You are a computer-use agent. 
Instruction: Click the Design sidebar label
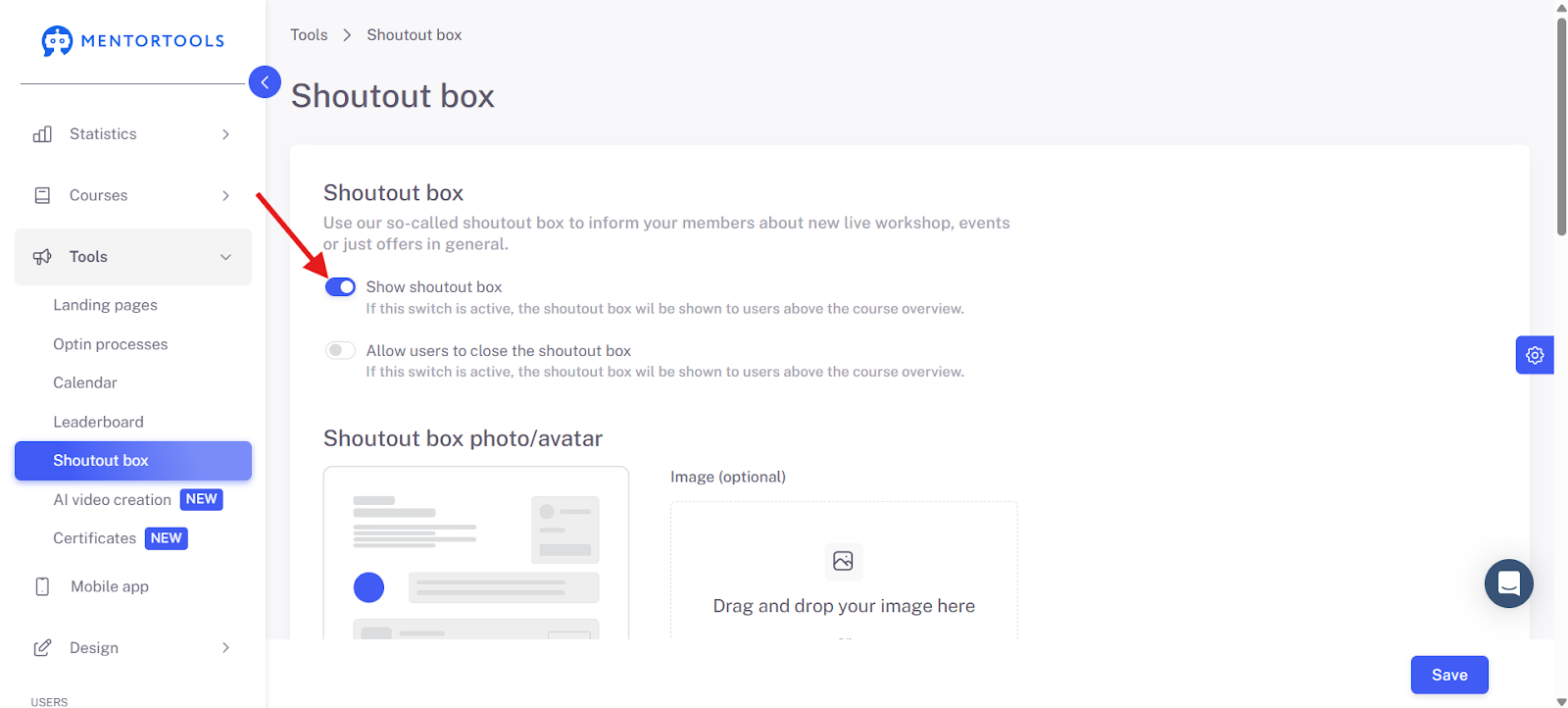[x=94, y=648]
